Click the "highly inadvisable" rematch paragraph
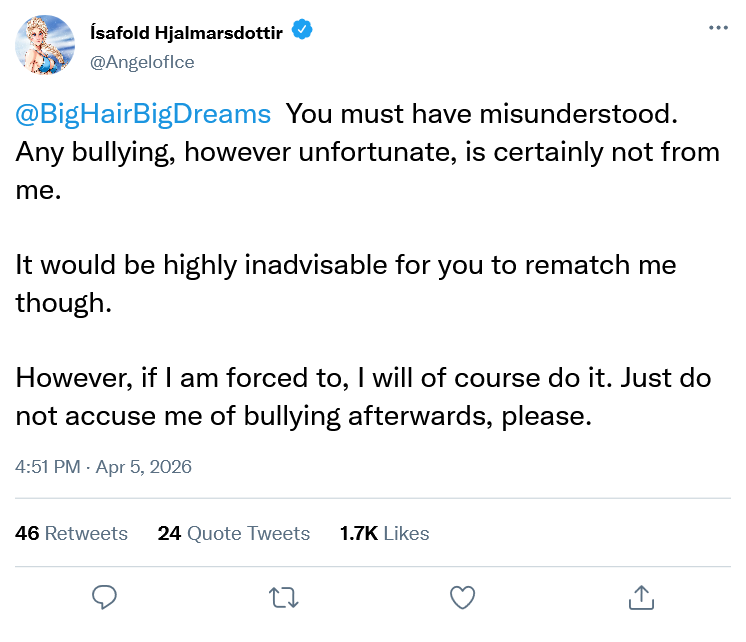 [x=345, y=266]
